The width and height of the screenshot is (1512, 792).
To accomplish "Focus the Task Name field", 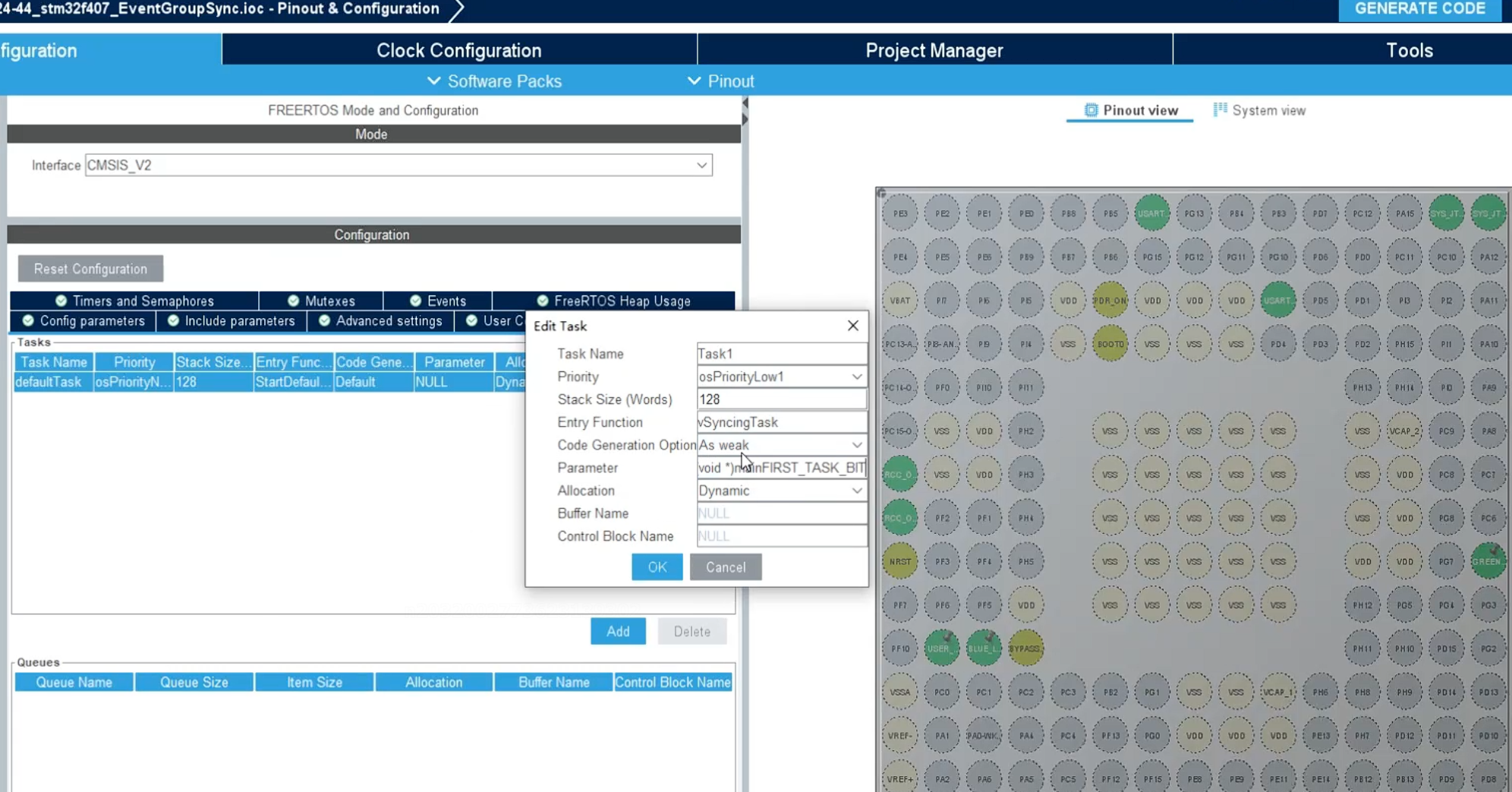I will tap(782, 354).
